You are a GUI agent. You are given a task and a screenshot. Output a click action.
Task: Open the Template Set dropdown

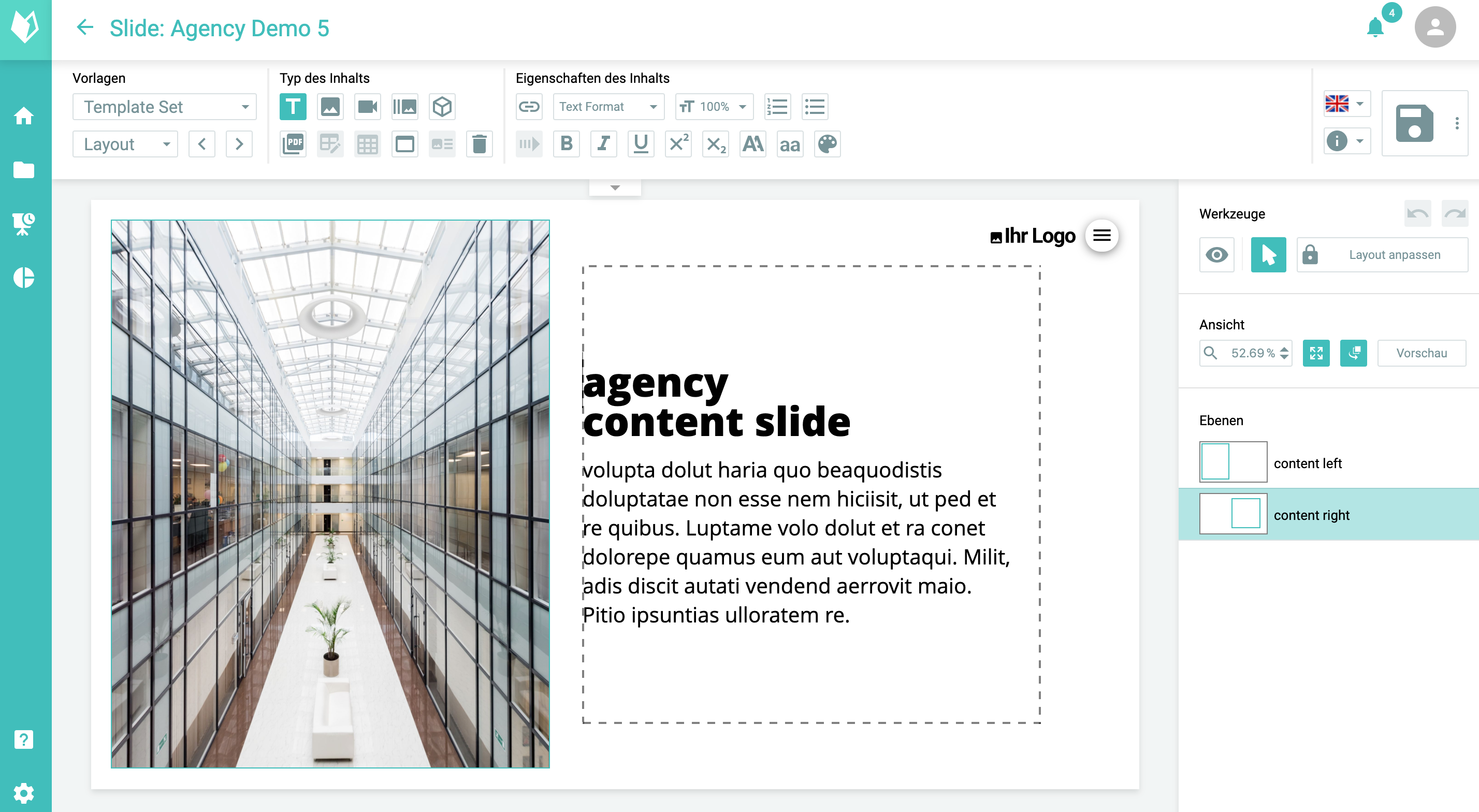point(164,107)
